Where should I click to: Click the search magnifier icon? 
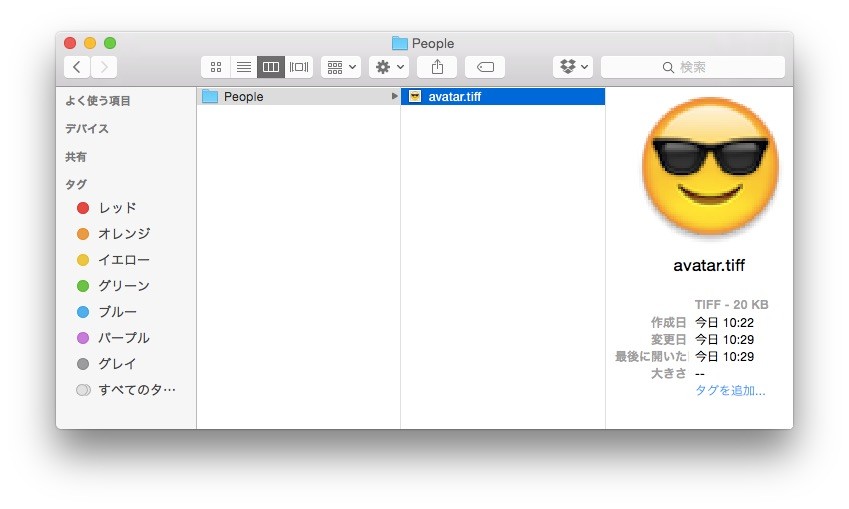(x=668, y=68)
